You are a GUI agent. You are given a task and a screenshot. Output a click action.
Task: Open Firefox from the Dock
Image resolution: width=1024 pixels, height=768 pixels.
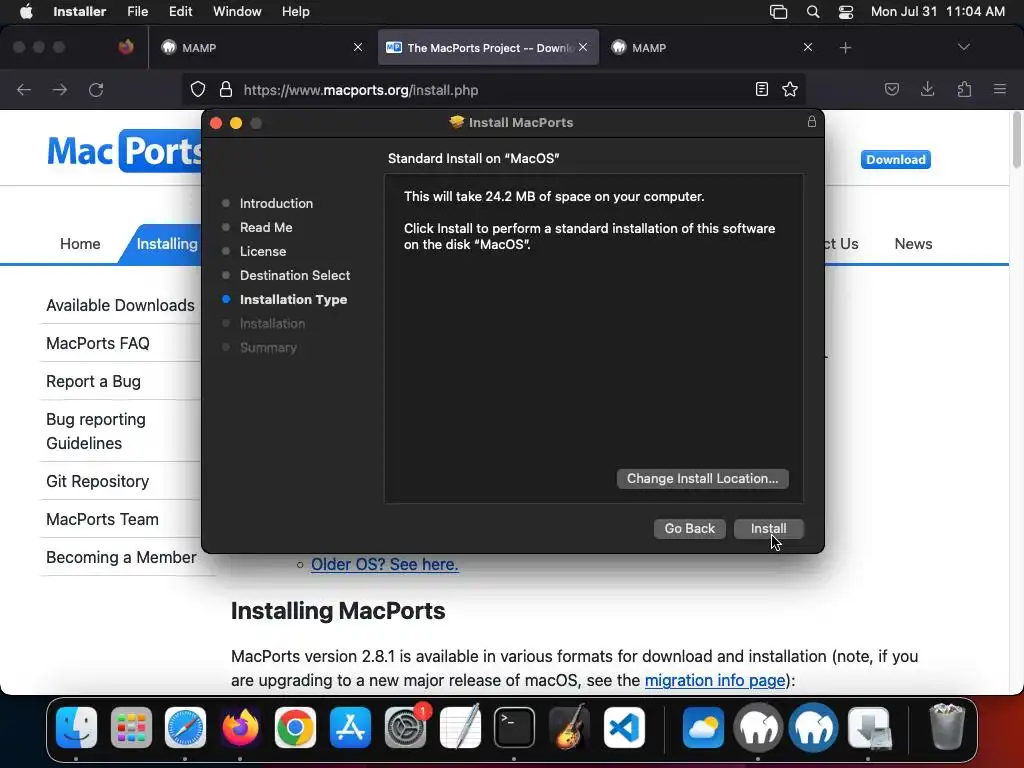[x=240, y=727]
